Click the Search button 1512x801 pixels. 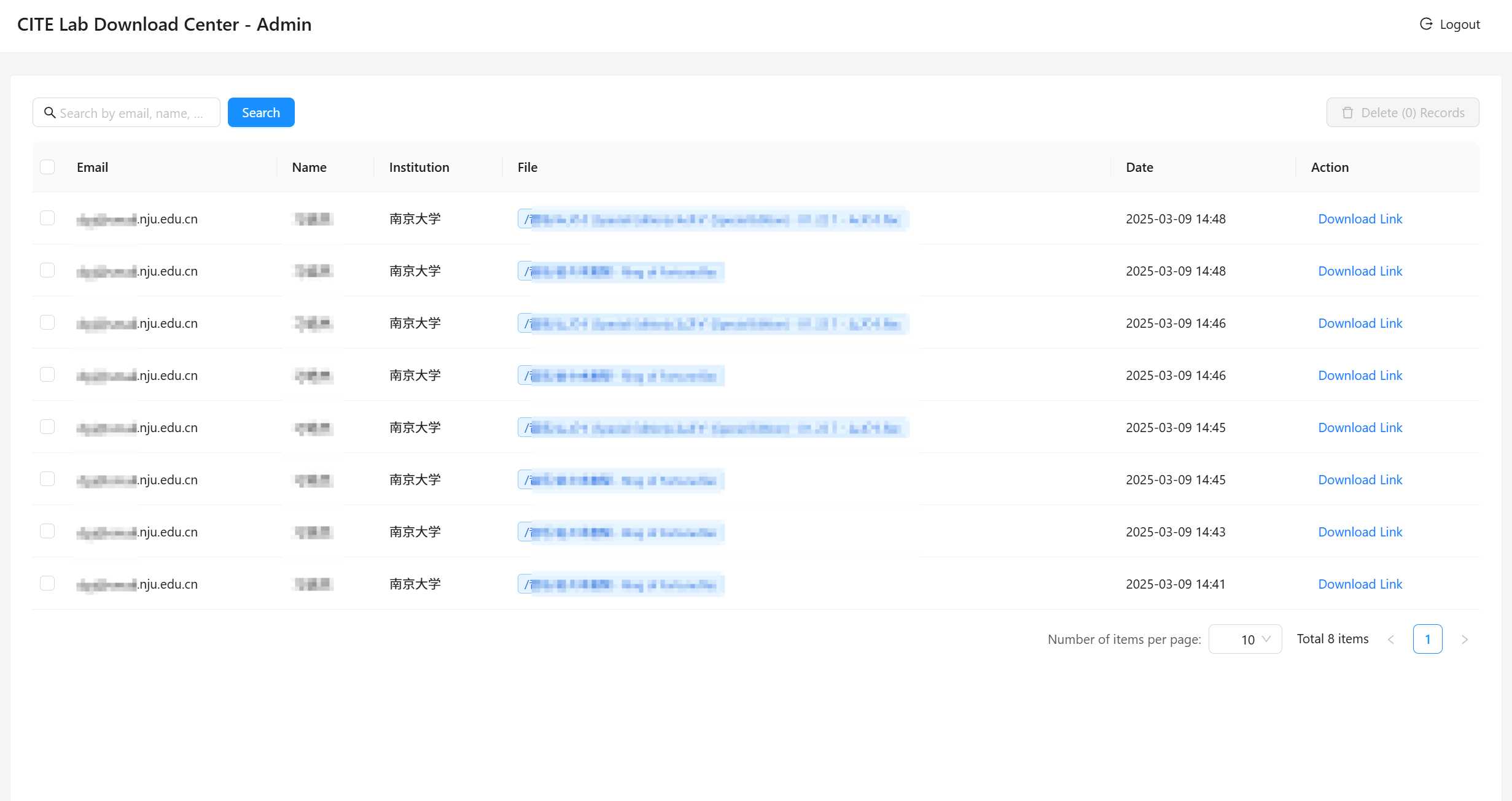coord(261,113)
